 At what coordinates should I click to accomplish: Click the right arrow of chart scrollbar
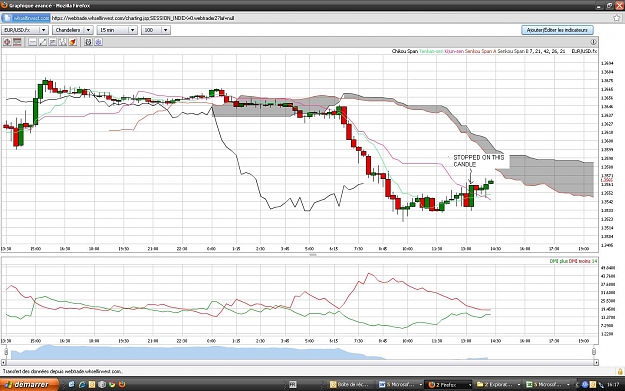[596, 362]
